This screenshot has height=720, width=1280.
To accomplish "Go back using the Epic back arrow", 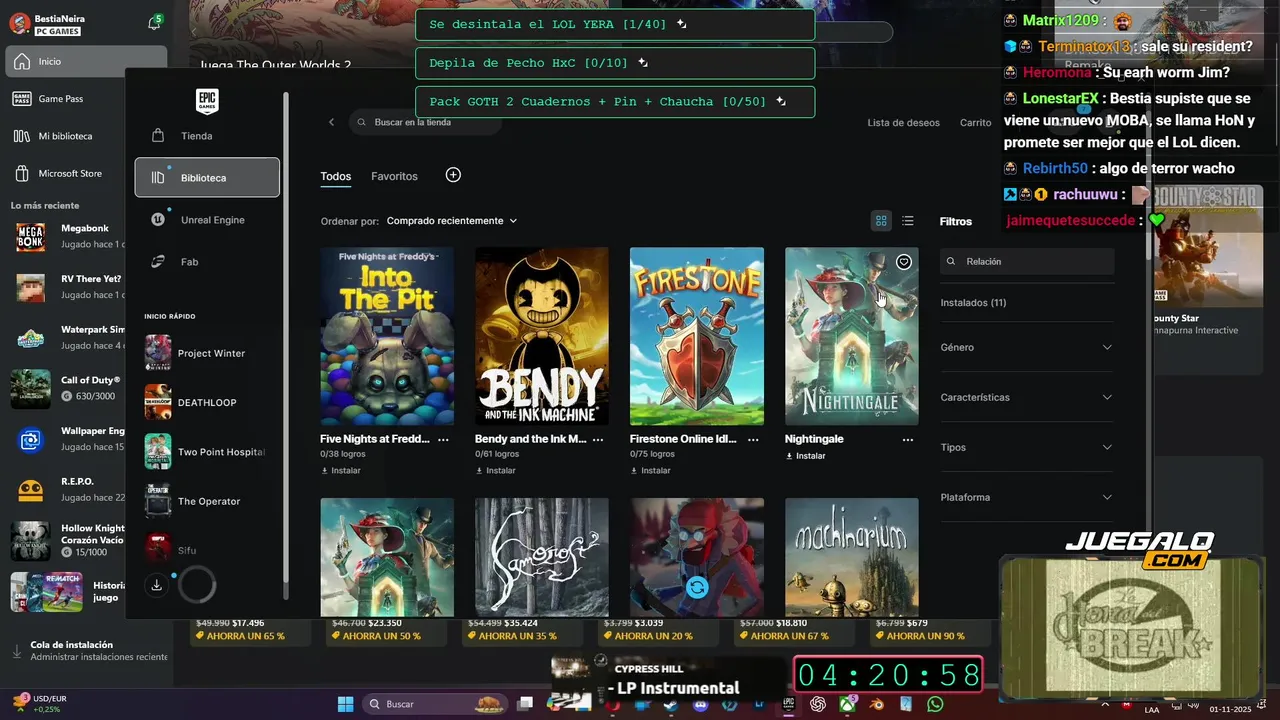I will [332, 122].
